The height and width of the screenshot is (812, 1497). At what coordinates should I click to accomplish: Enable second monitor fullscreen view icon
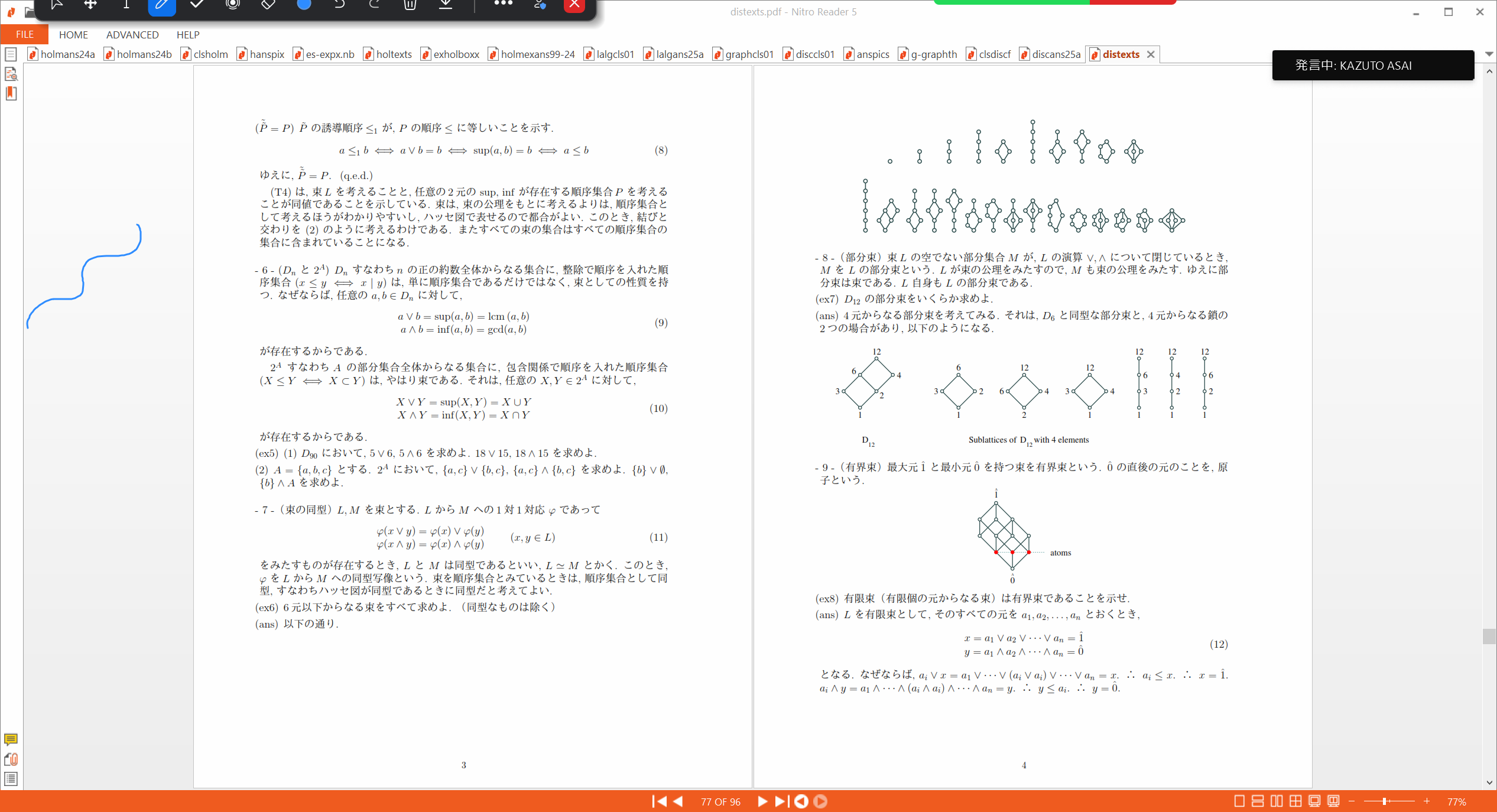coord(1333,801)
